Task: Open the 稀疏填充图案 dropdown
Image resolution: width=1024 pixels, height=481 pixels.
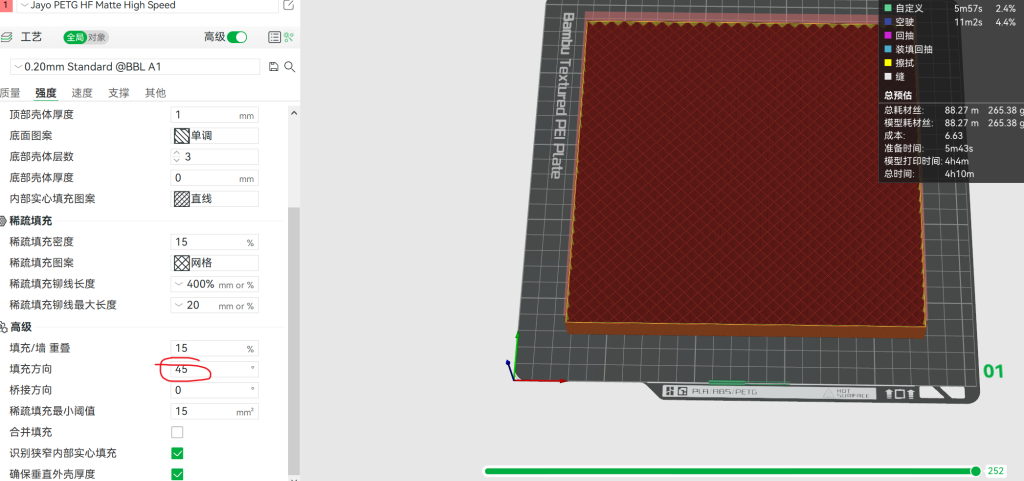Action: tap(214, 263)
